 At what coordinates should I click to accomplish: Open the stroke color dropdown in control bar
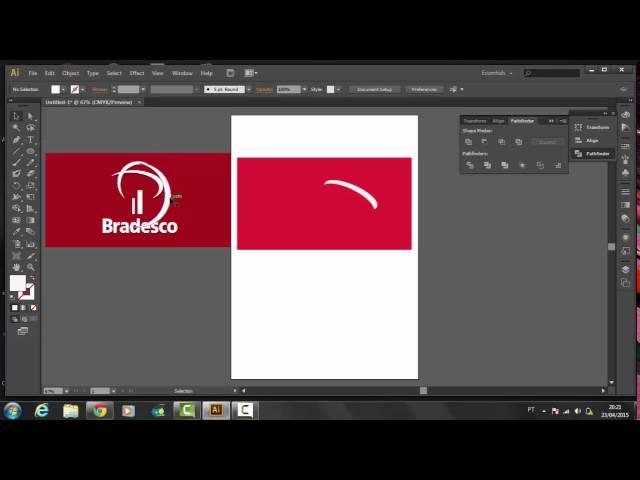82,89
